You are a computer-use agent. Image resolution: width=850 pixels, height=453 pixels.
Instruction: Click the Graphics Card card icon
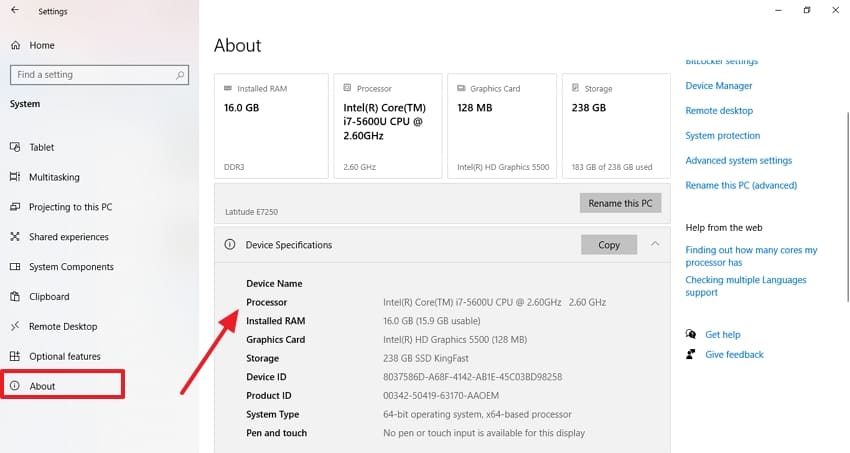click(461, 88)
